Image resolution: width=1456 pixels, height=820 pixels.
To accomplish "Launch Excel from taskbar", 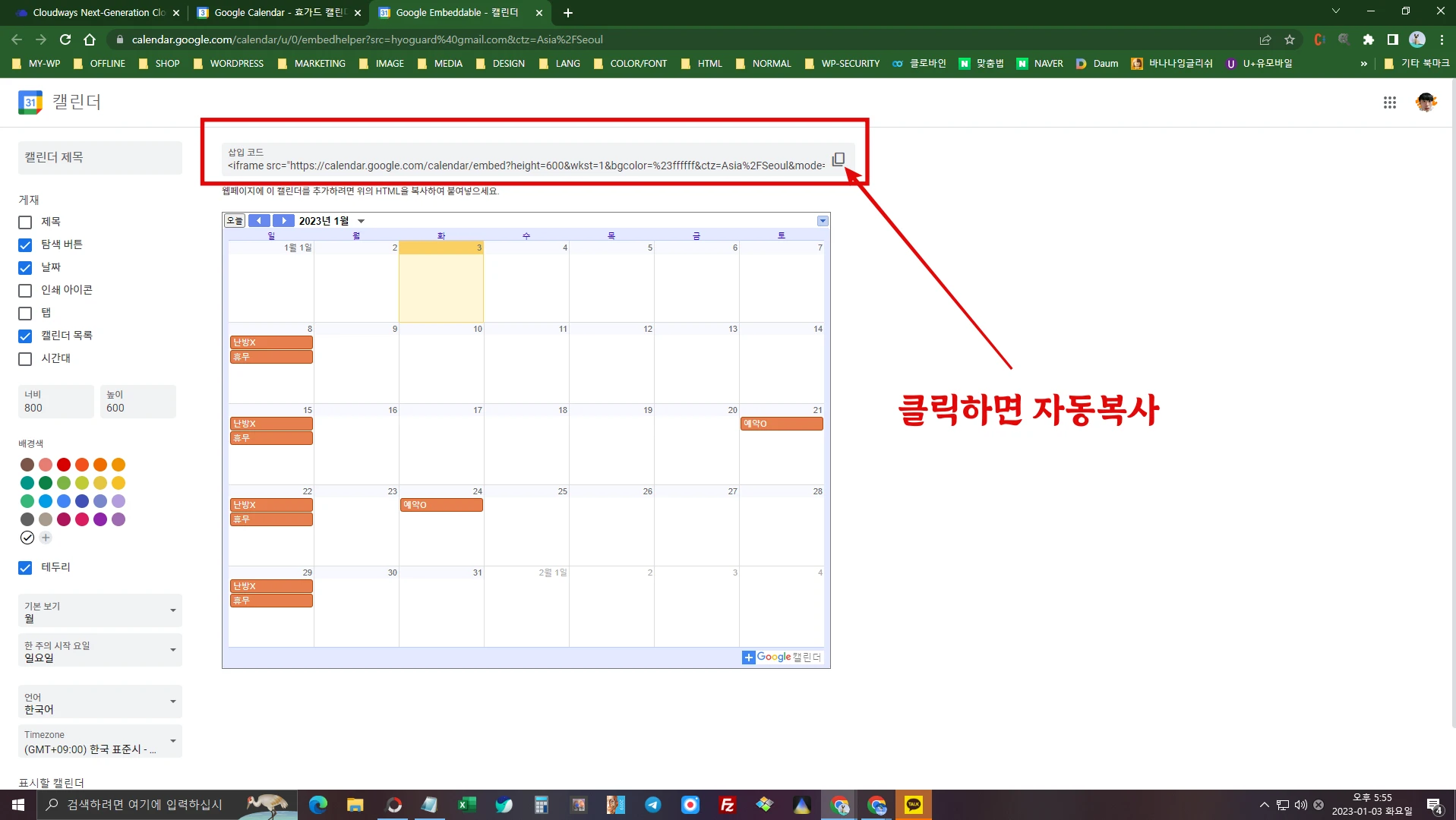I will tap(466, 805).
